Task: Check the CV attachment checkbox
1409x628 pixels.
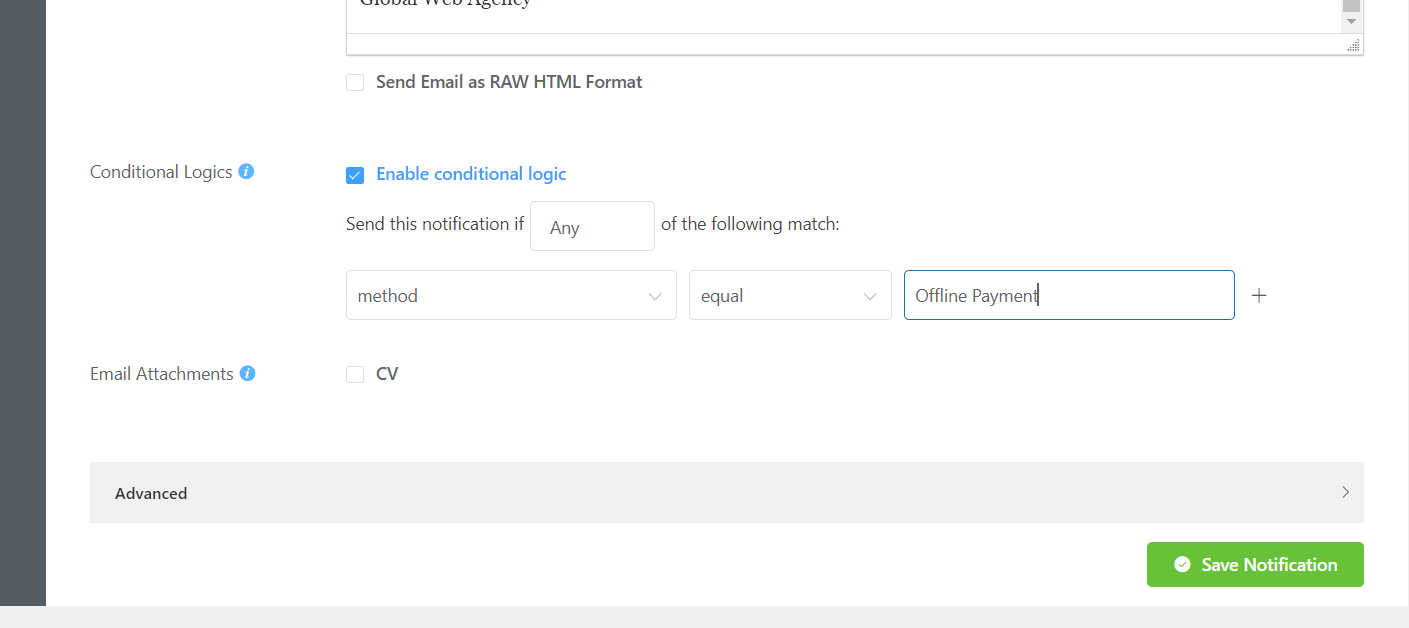Action: pos(355,373)
